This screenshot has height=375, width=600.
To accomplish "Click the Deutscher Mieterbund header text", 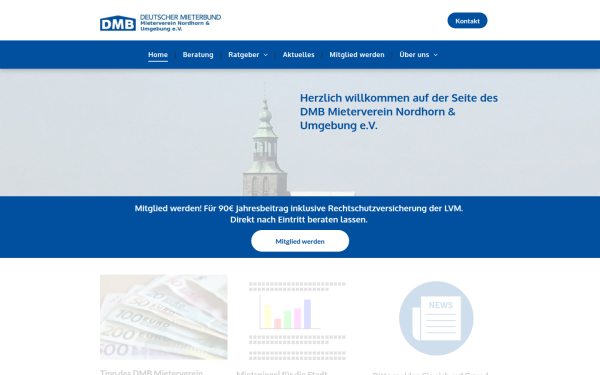I will (180, 17).
